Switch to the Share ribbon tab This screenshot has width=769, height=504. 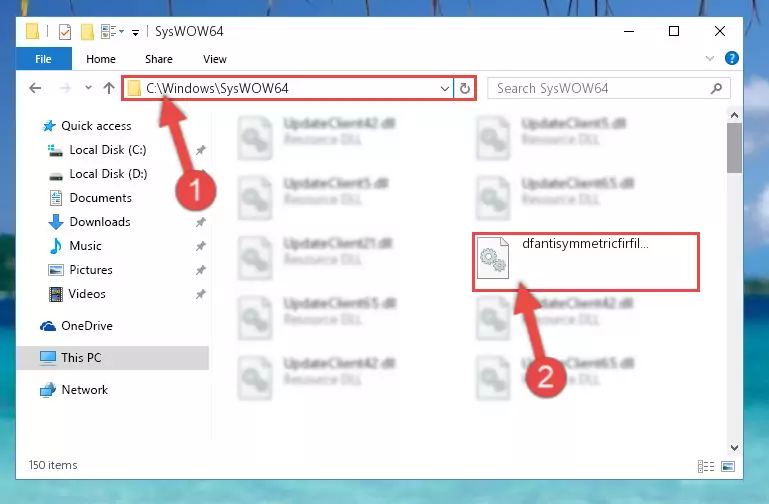click(x=158, y=59)
